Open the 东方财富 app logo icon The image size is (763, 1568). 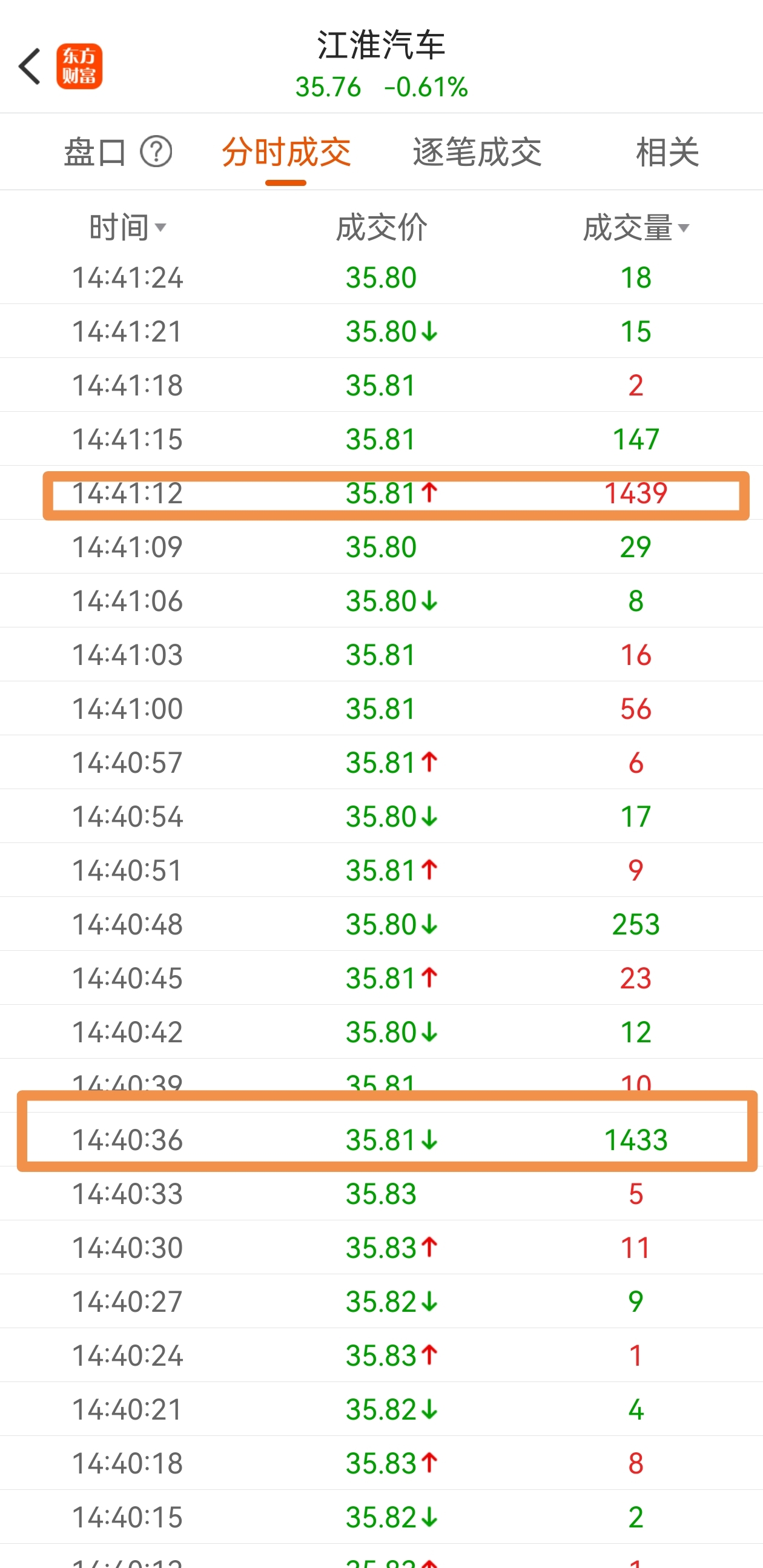[x=80, y=67]
